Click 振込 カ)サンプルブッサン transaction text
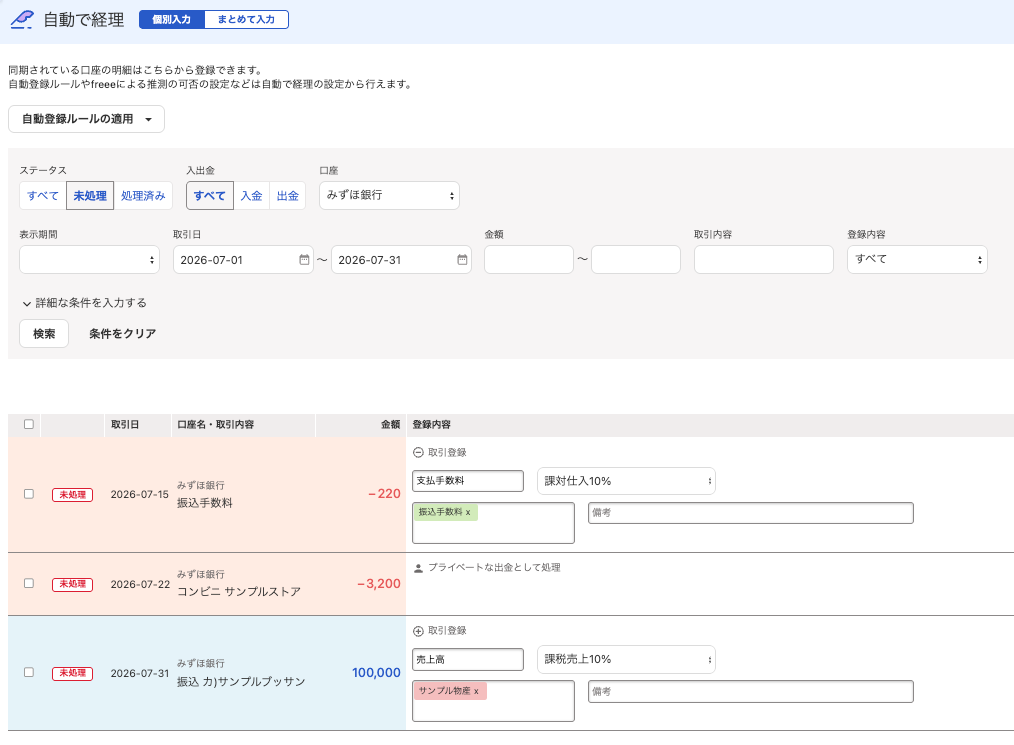1014x745 pixels. (241, 682)
